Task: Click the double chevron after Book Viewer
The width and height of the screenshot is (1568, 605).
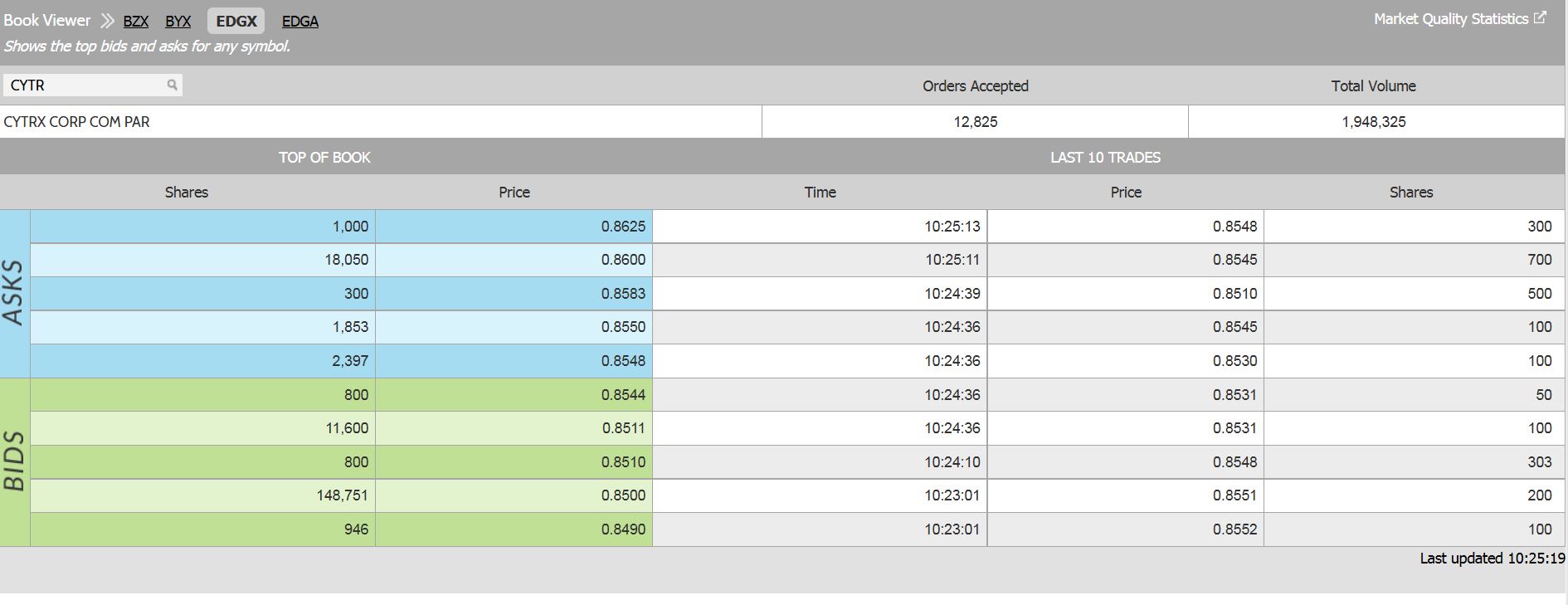Action: point(107,21)
